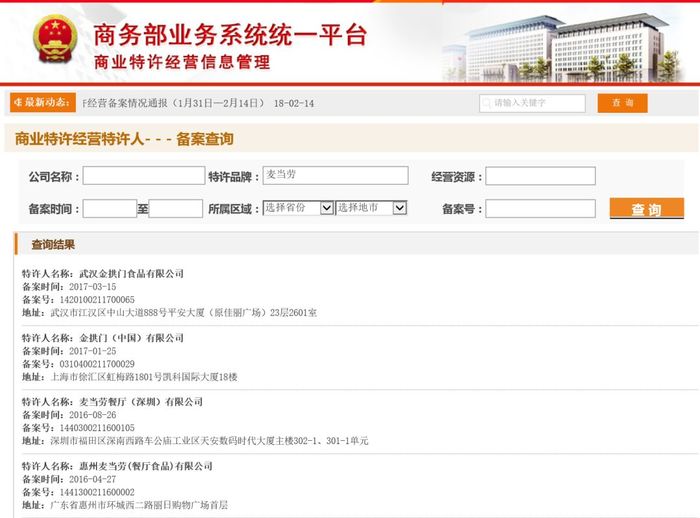The height and width of the screenshot is (518, 700).
Task: Focus the 公司名称 input field
Action: coord(144,175)
